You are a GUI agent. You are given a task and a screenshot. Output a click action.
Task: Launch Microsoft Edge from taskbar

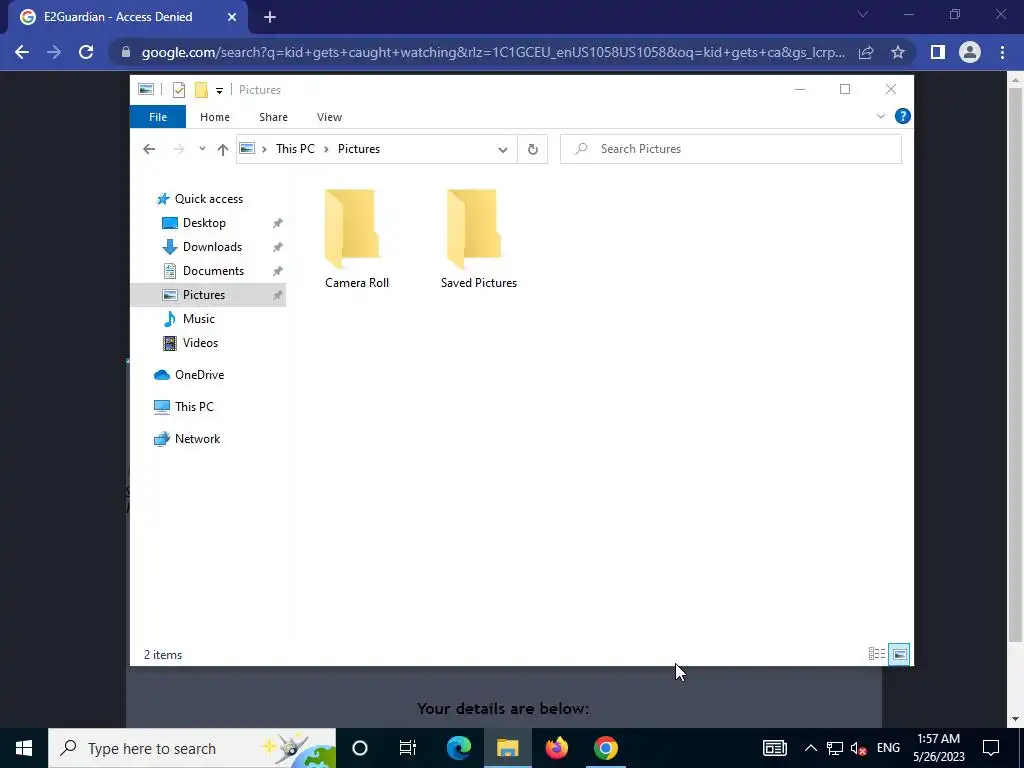point(459,748)
